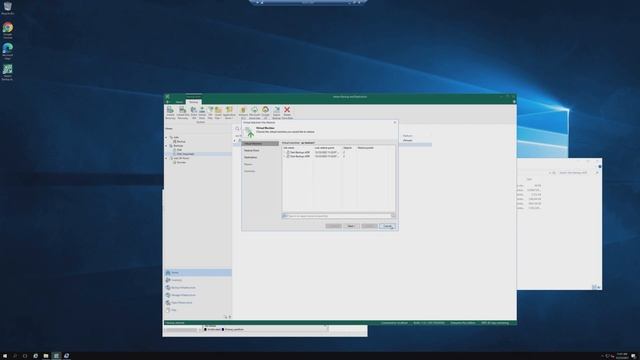Open the Windows Start menu
640x360 pixels.
tap(4, 356)
